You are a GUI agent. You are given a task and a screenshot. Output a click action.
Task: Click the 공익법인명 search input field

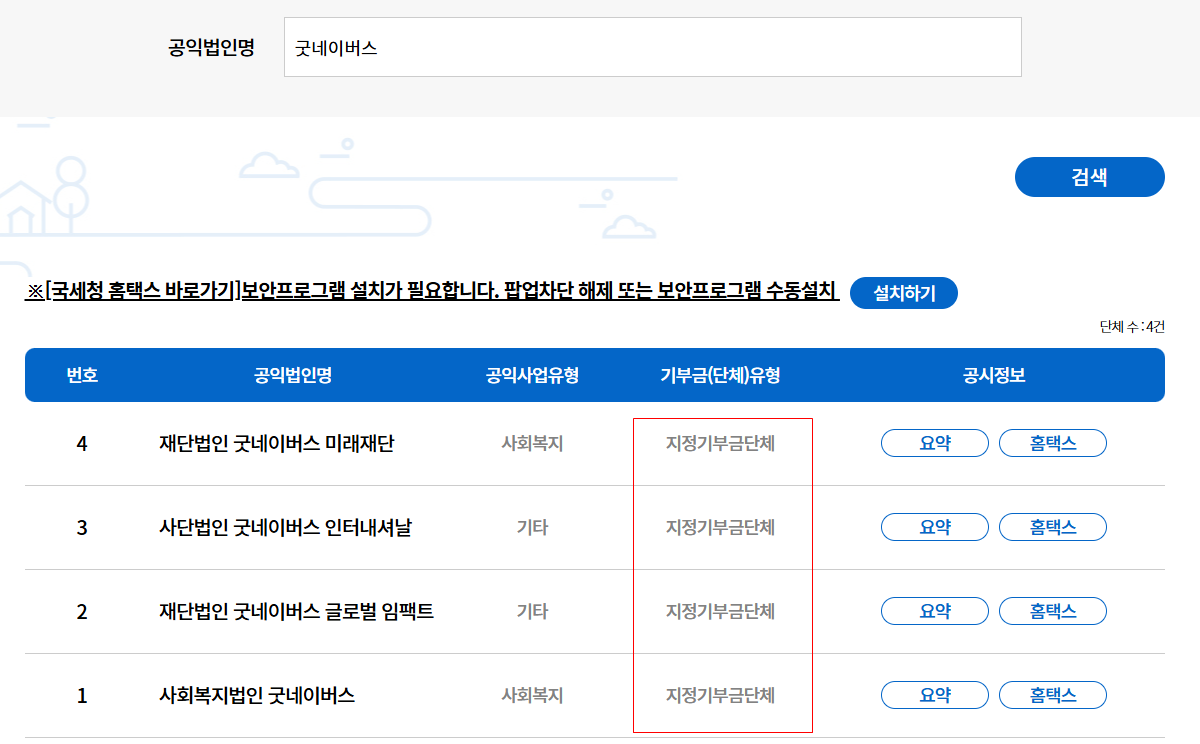click(x=653, y=47)
